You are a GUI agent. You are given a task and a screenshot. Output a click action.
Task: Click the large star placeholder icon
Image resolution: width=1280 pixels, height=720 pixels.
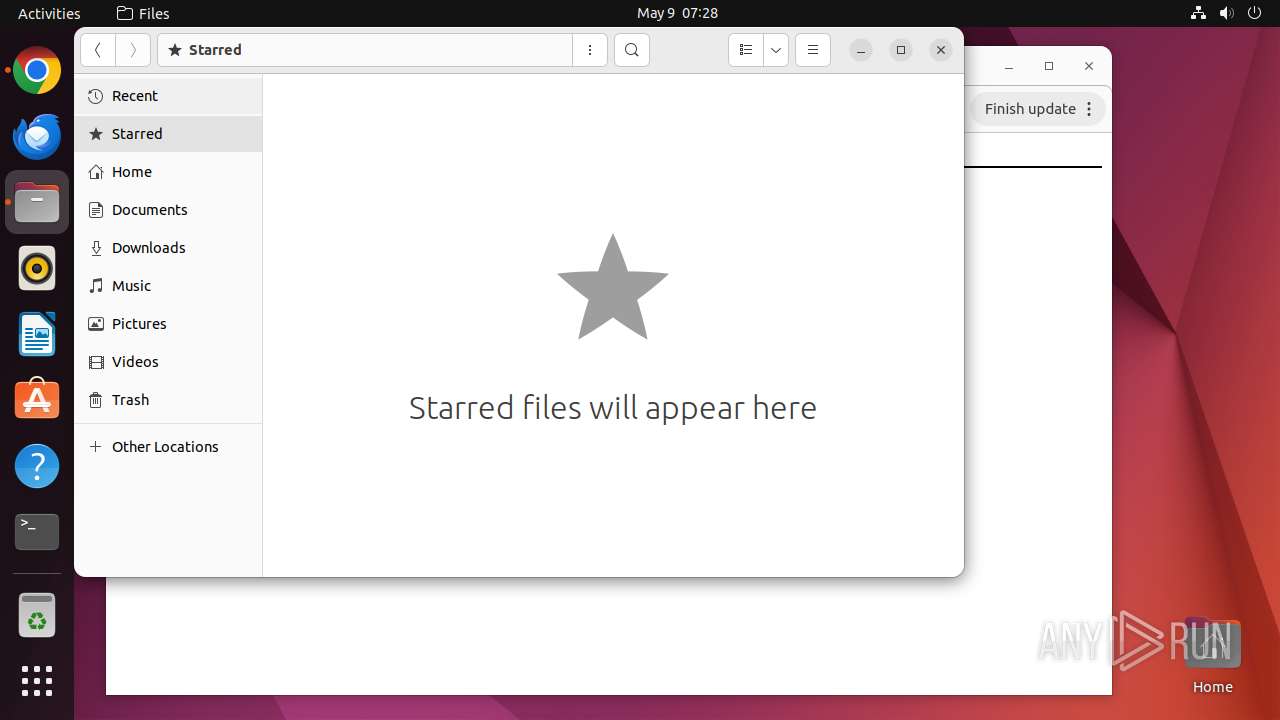[x=613, y=287]
